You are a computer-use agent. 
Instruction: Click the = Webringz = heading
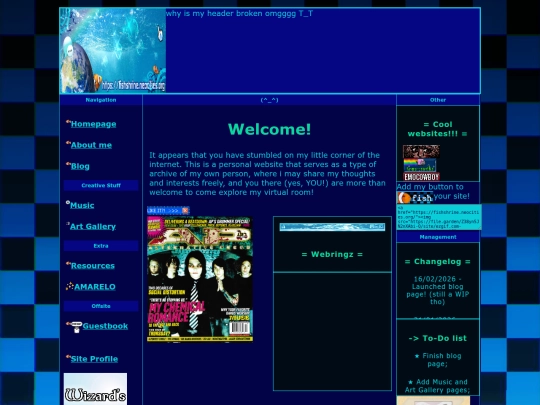click(332, 255)
